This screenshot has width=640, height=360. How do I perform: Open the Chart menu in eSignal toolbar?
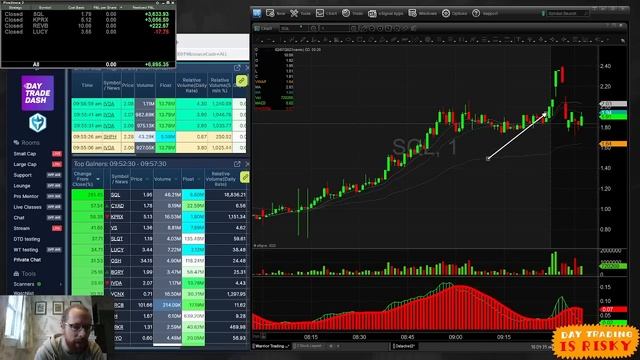tap(327, 13)
